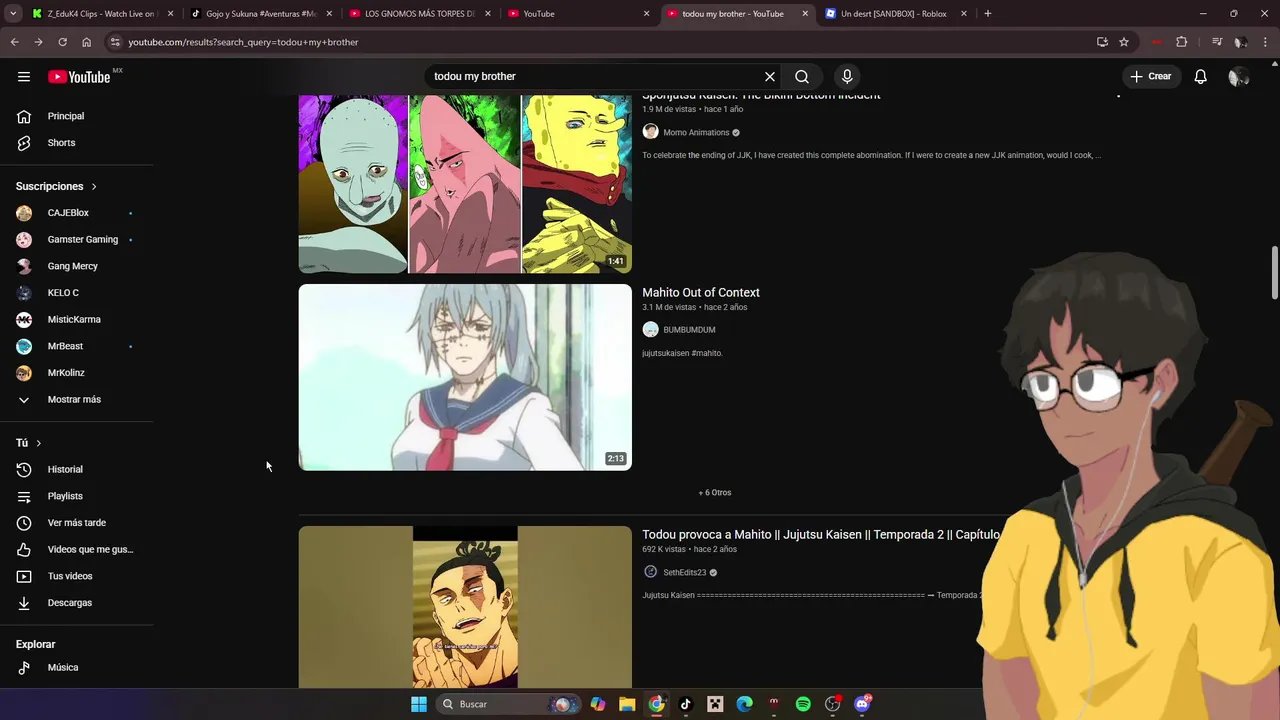Image resolution: width=1280 pixels, height=720 pixels.
Task: Click the taskbar Buscar search box
Action: (506, 704)
